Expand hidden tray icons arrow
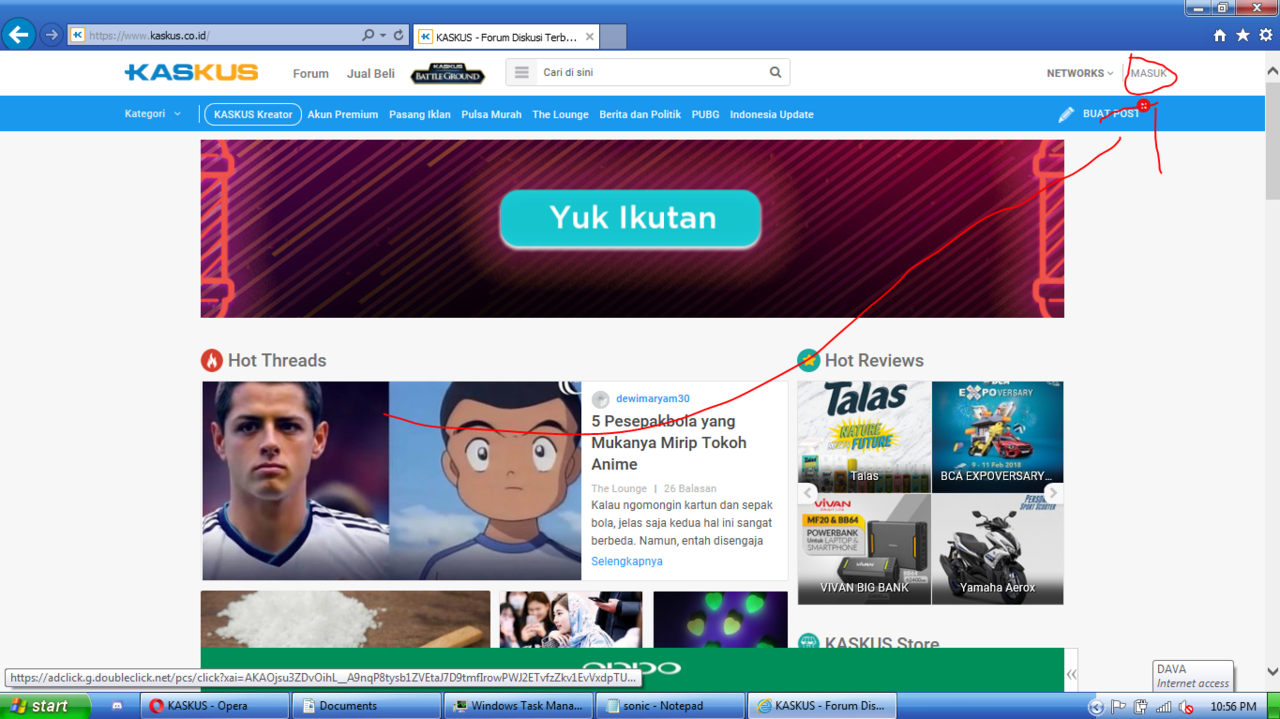Screen dimensions: 1280x719 1096,707
